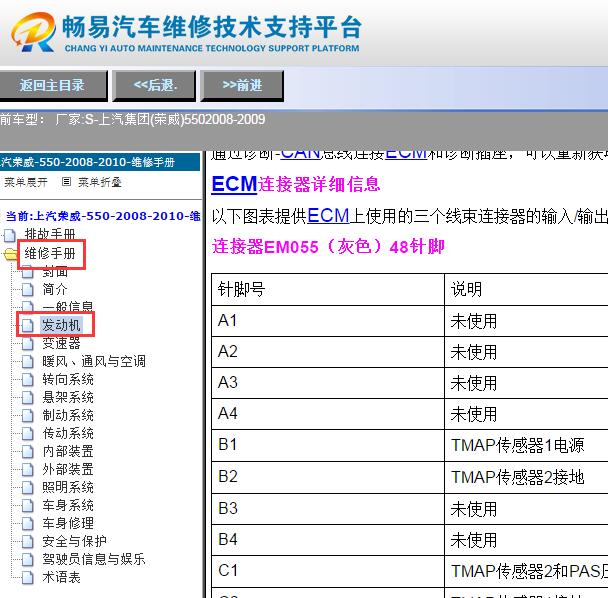Follow ECM link in 连接器详细信息 heading
This screenshot has height=598, width=608.
pyautogui.click(x=234, y=184)
